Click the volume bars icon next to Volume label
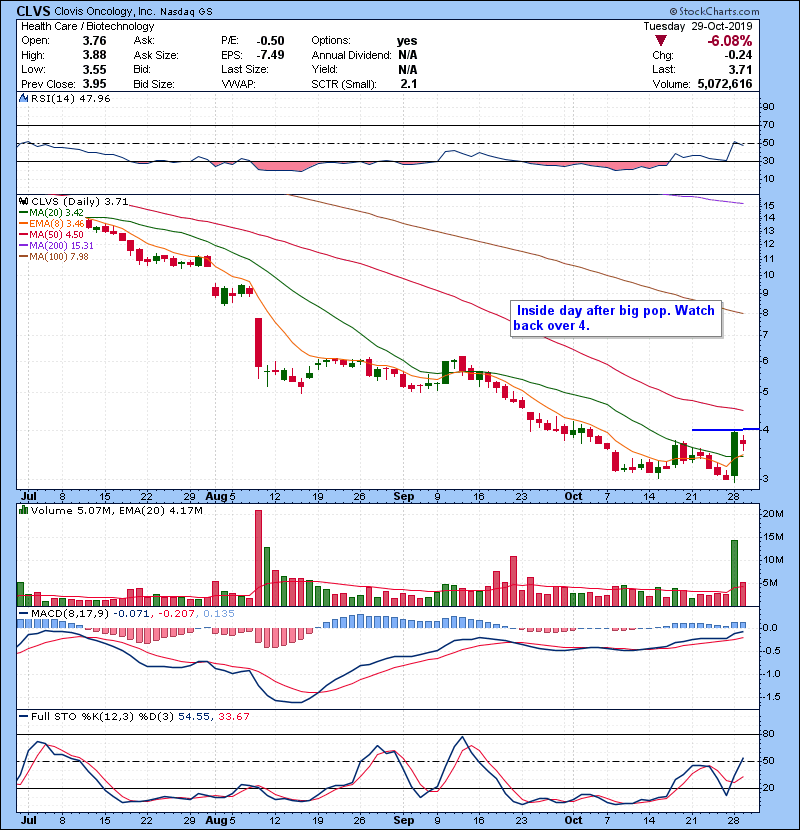The width and height of the screenshot is (800, 830). (24, 510)
